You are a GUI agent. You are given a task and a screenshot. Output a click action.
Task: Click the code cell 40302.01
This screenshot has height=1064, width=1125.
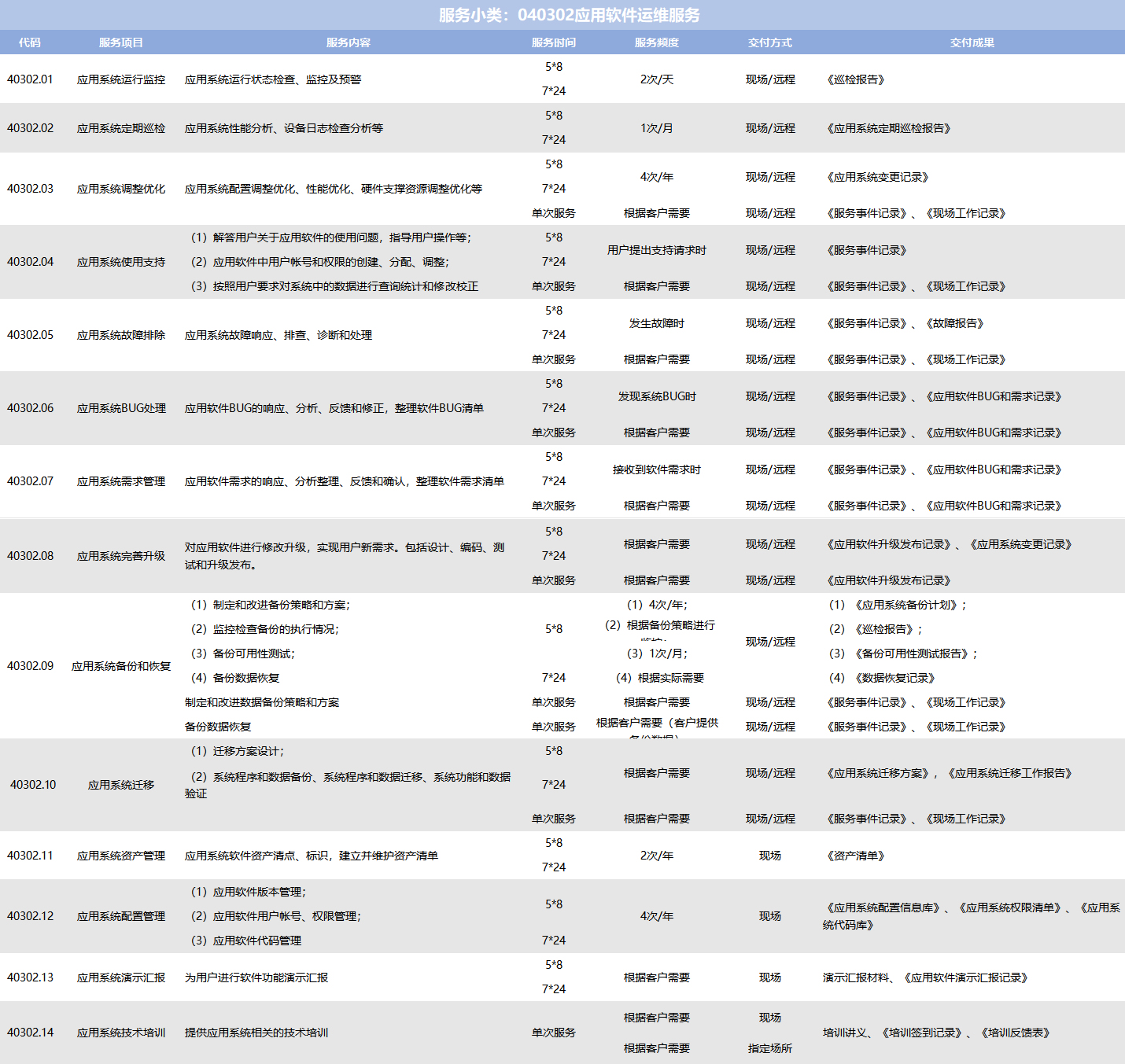[30, 79]
